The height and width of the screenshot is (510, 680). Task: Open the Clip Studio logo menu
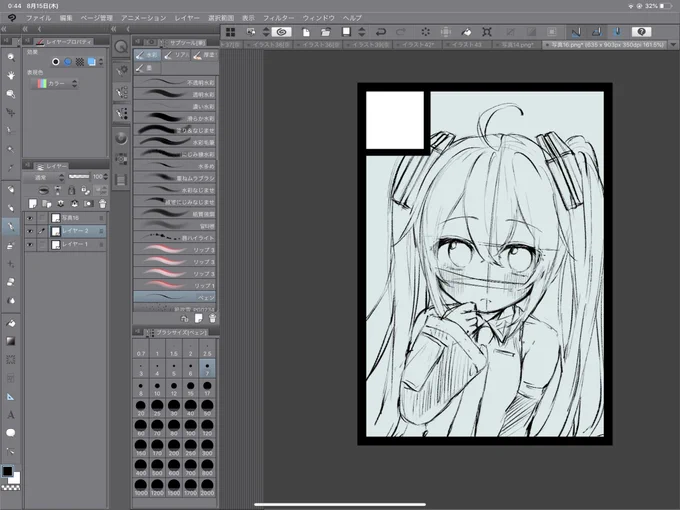pyautogui.click(x=12, y=18)
